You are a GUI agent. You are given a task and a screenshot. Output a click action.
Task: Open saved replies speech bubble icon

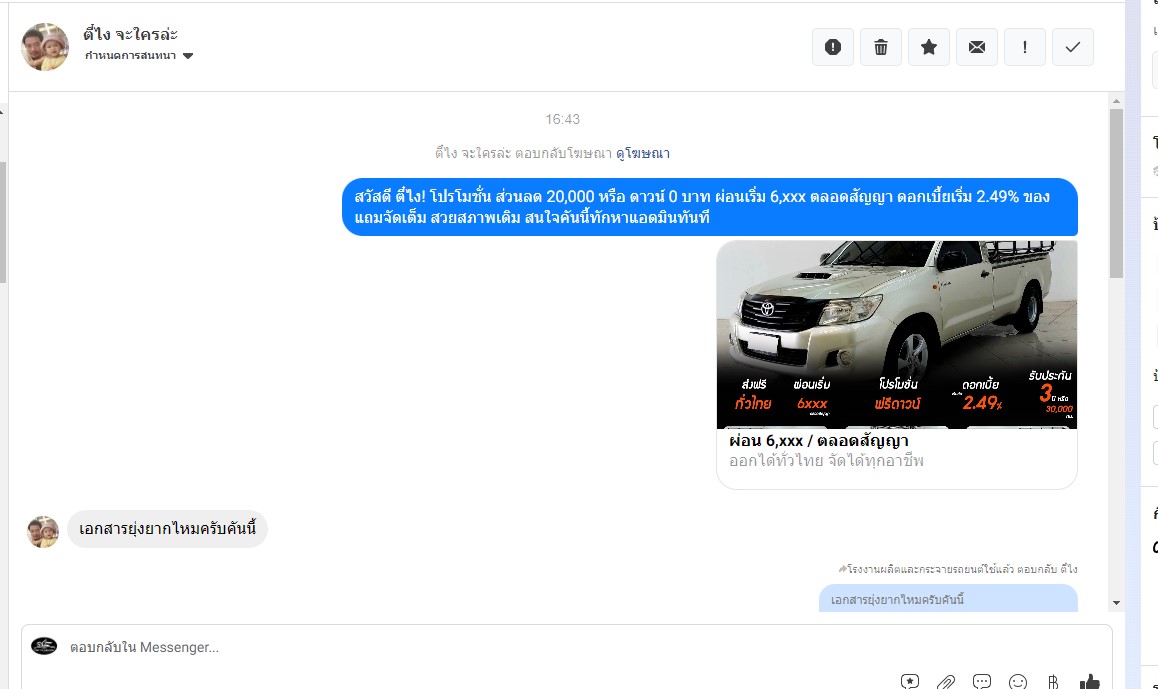click(982, 682)
